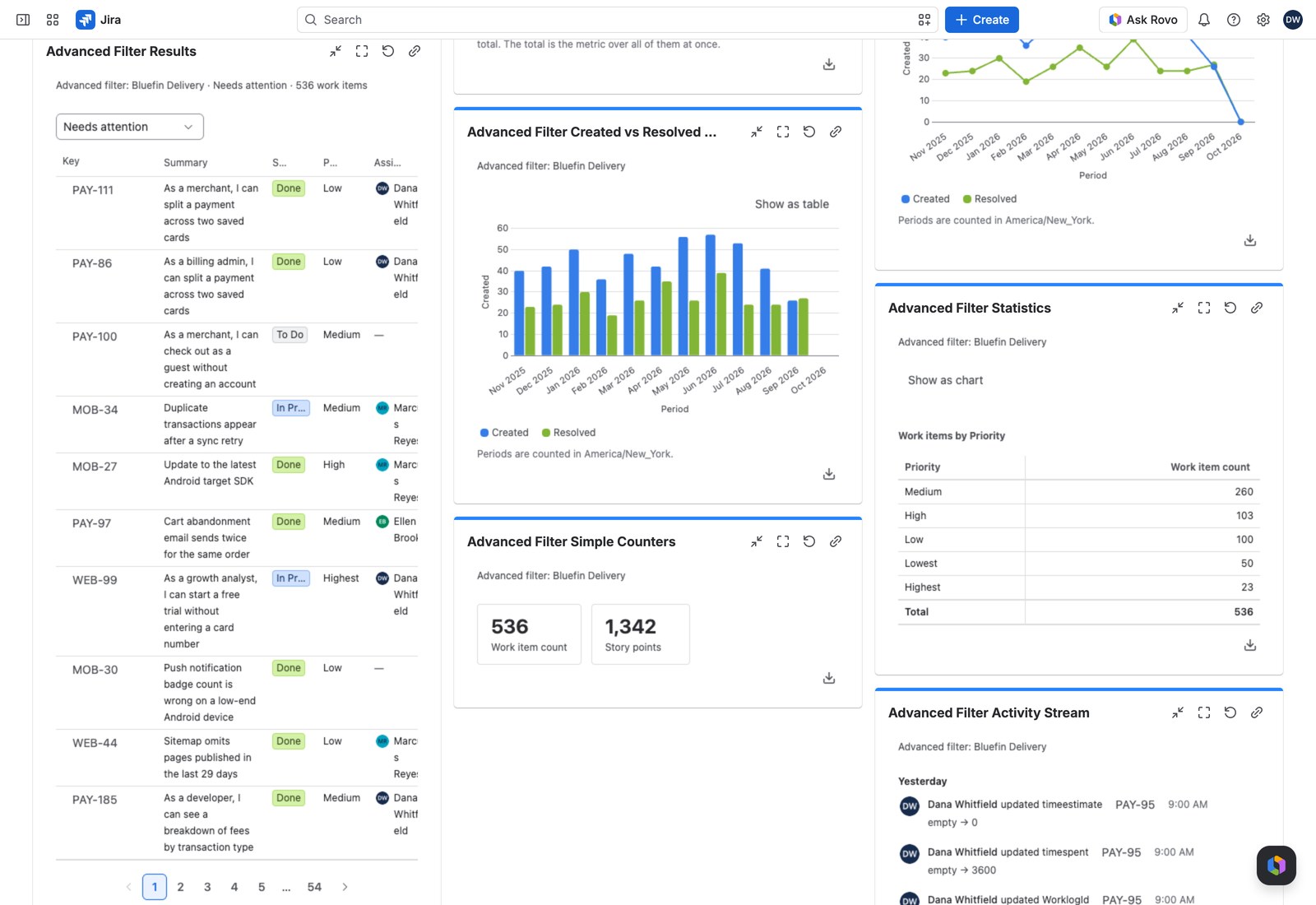Screen dimensions: 1316x905
Task: Maximize the Activity Stream gadget
Action: pos(1204,712)
